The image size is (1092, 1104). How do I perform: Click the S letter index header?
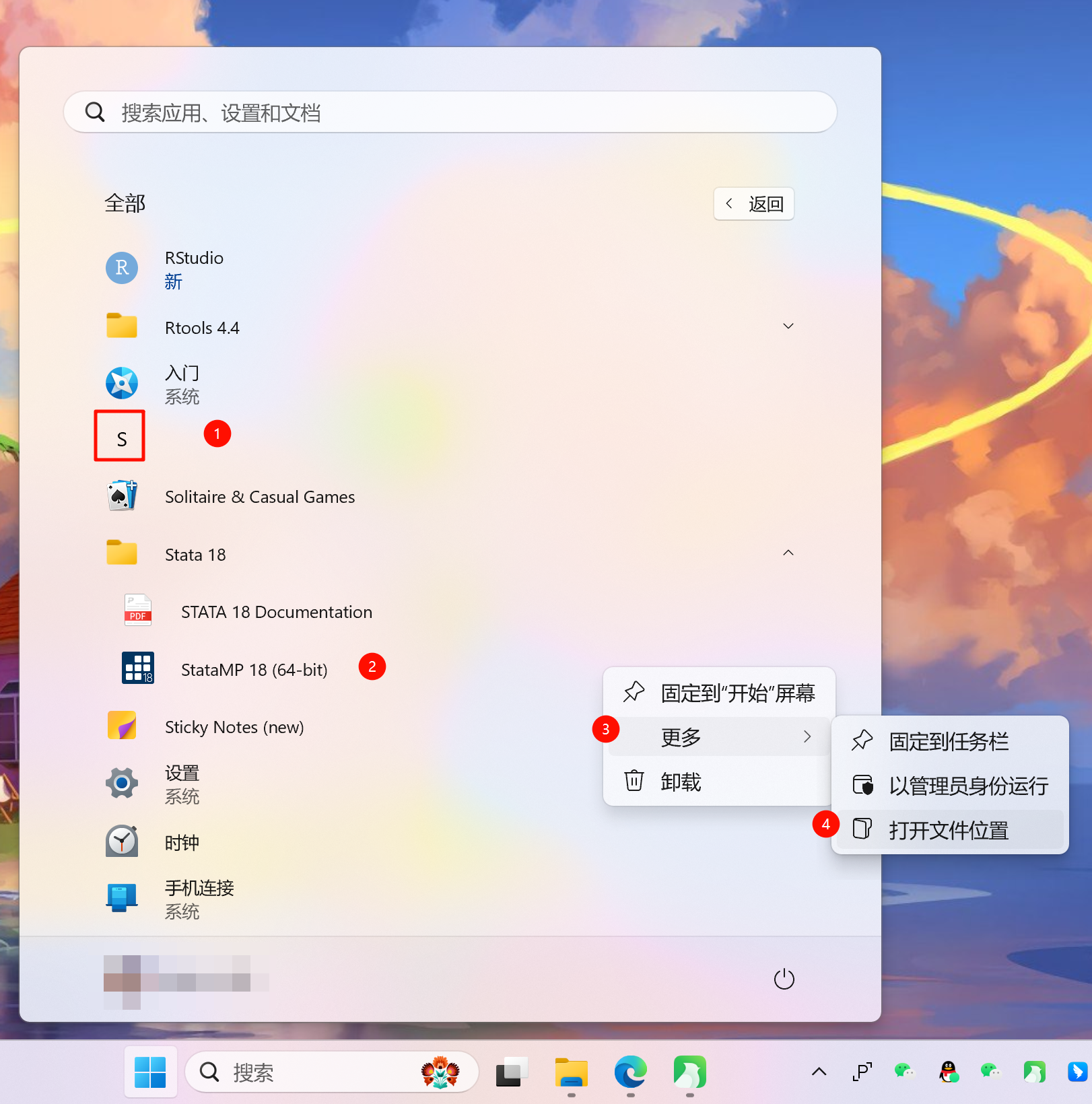pos(121,439)
